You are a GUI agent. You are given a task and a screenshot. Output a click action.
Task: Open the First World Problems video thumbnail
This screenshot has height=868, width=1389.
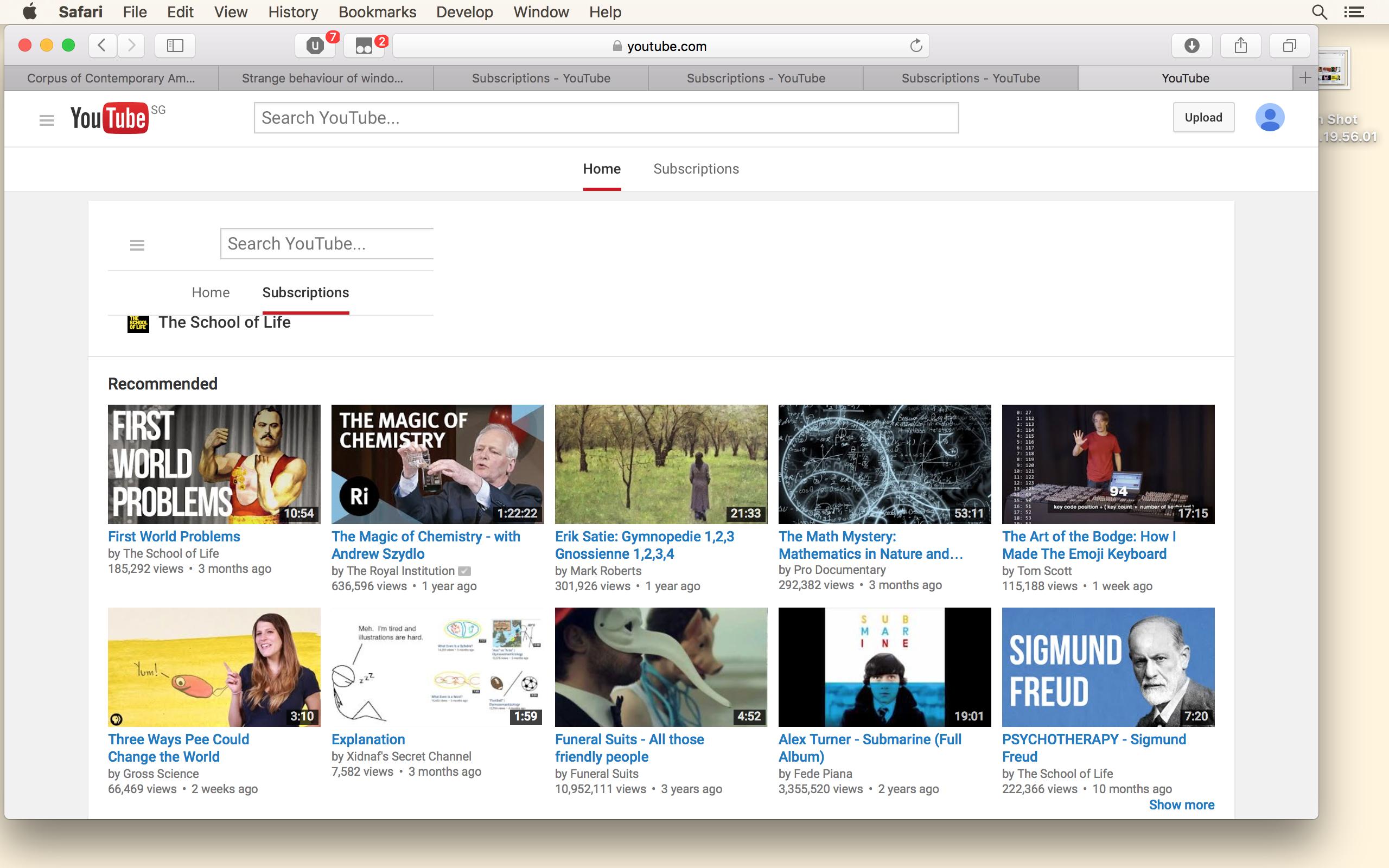tap(214, 464)
